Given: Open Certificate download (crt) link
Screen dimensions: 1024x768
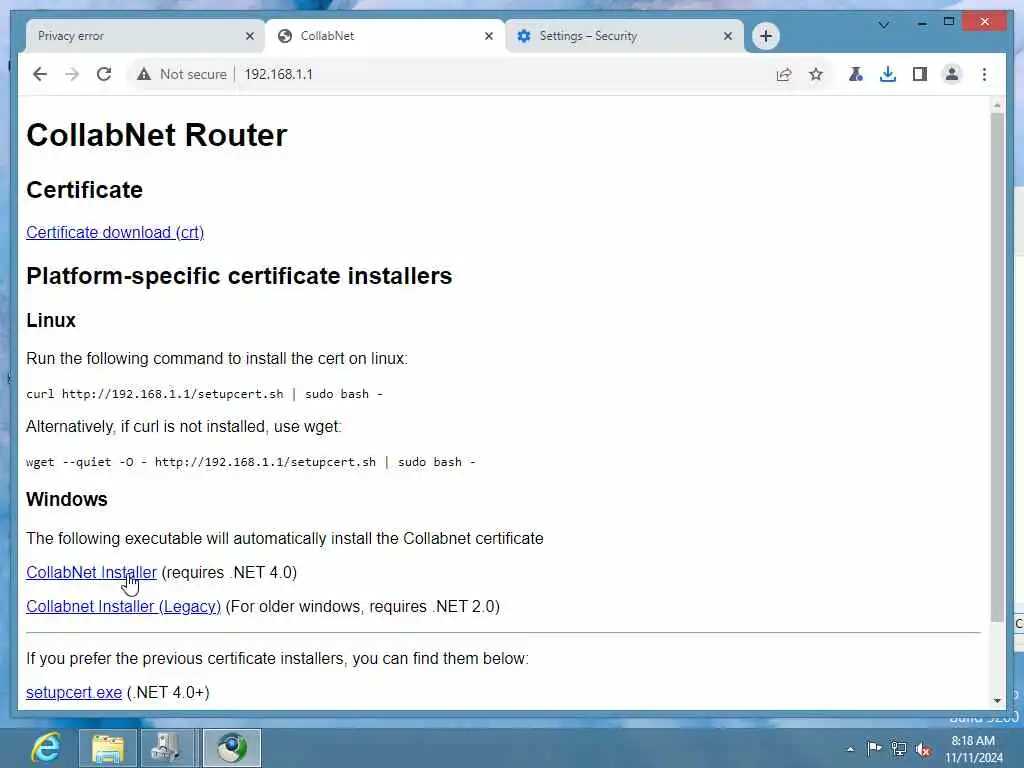Looking at the screenshot, I should point(115,232).
